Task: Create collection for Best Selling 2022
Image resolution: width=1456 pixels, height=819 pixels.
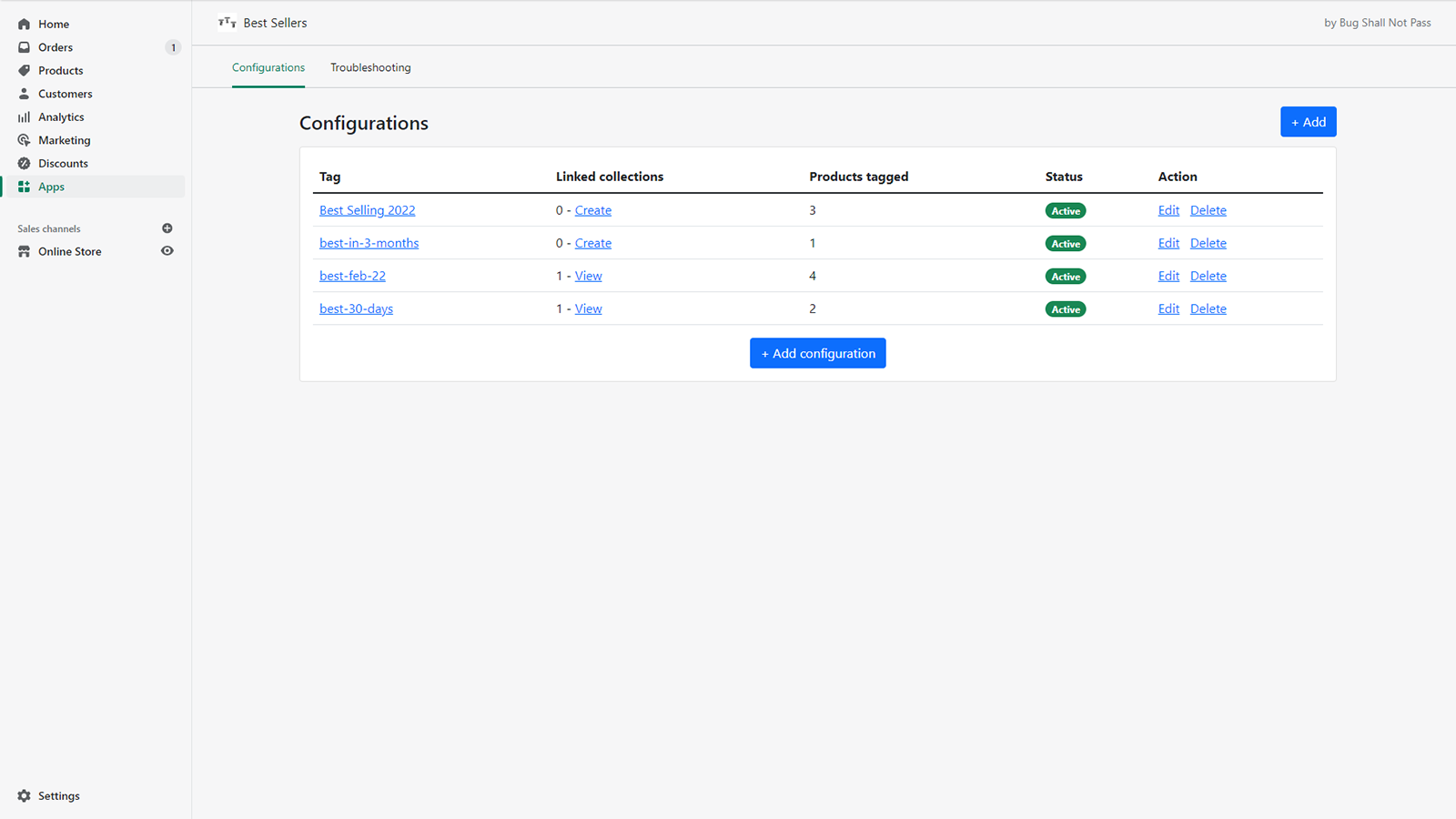Action: [593, 210]
